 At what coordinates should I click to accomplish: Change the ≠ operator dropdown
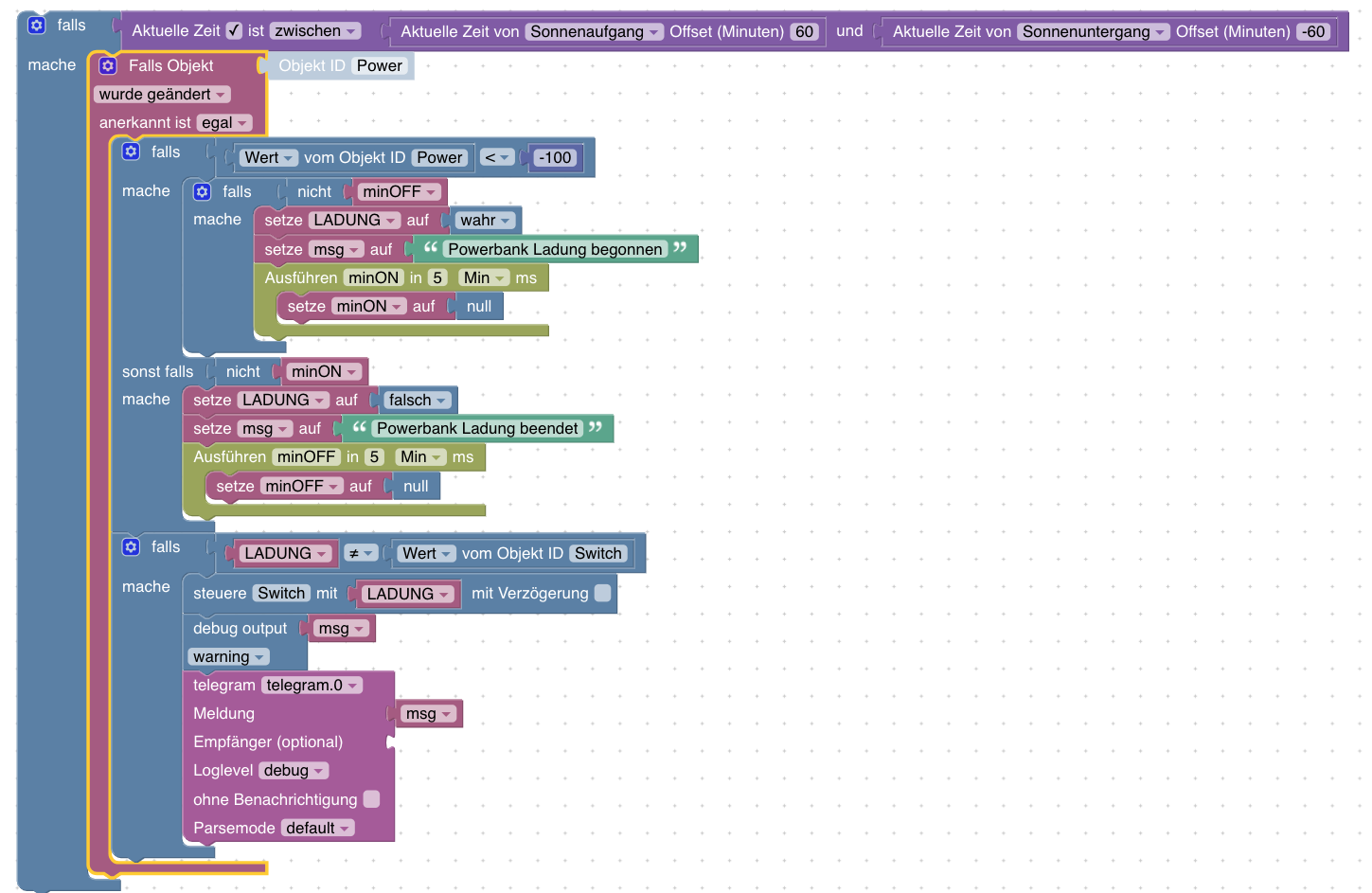point(360,553)
